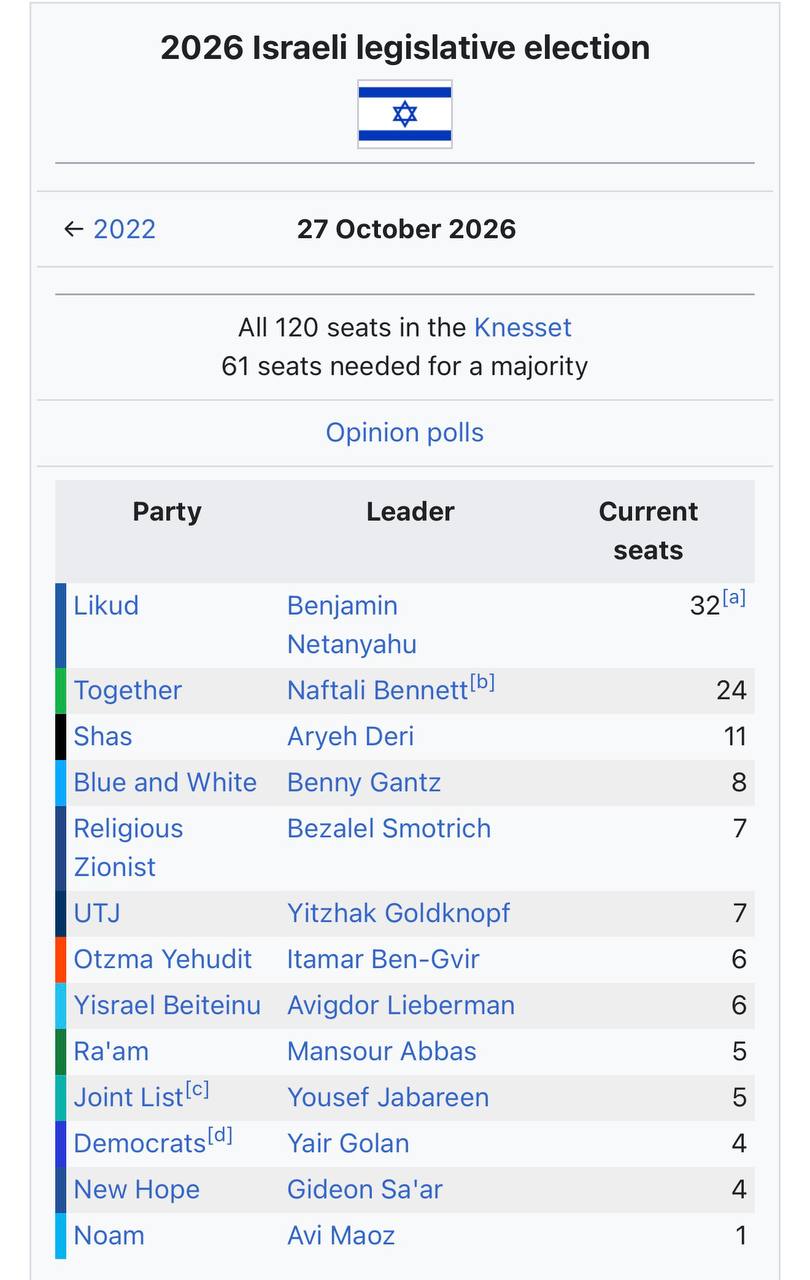
Task: Open the Noam party link
Action: [x=109, y=1235]
